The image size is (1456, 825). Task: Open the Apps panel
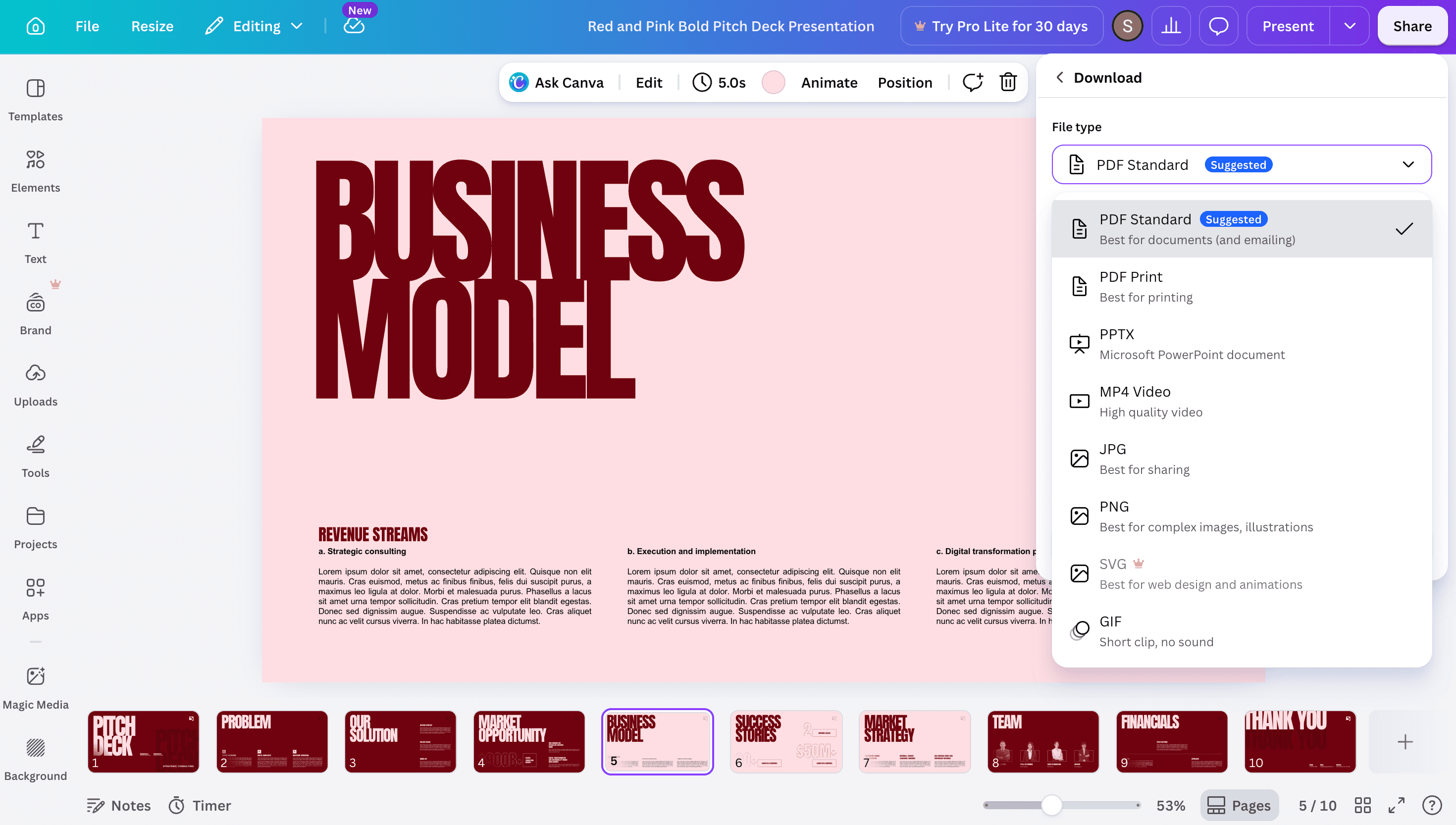pyautogui.click(x=35, y=600)
